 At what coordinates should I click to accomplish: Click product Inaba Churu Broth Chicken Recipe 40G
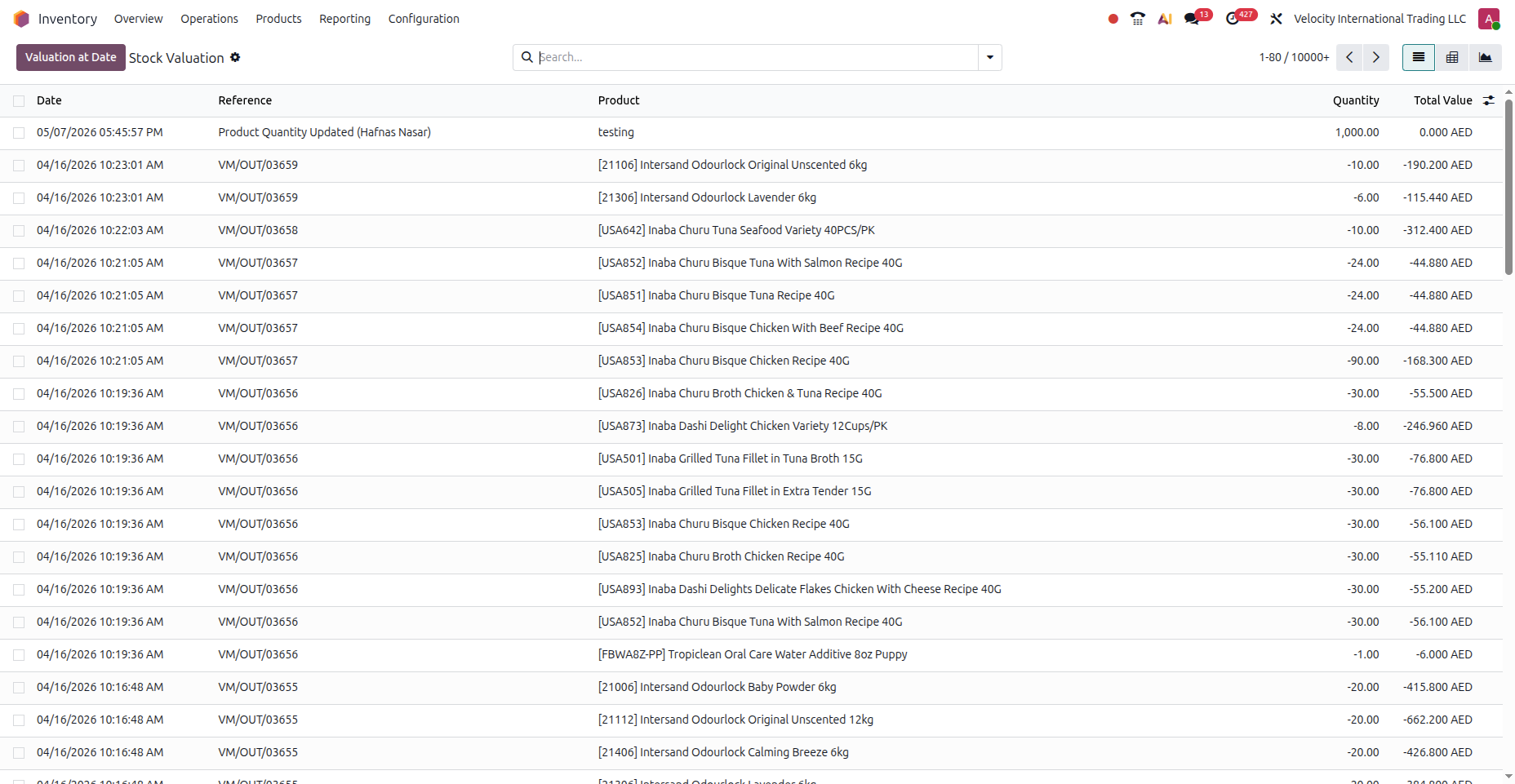point(721,556)
